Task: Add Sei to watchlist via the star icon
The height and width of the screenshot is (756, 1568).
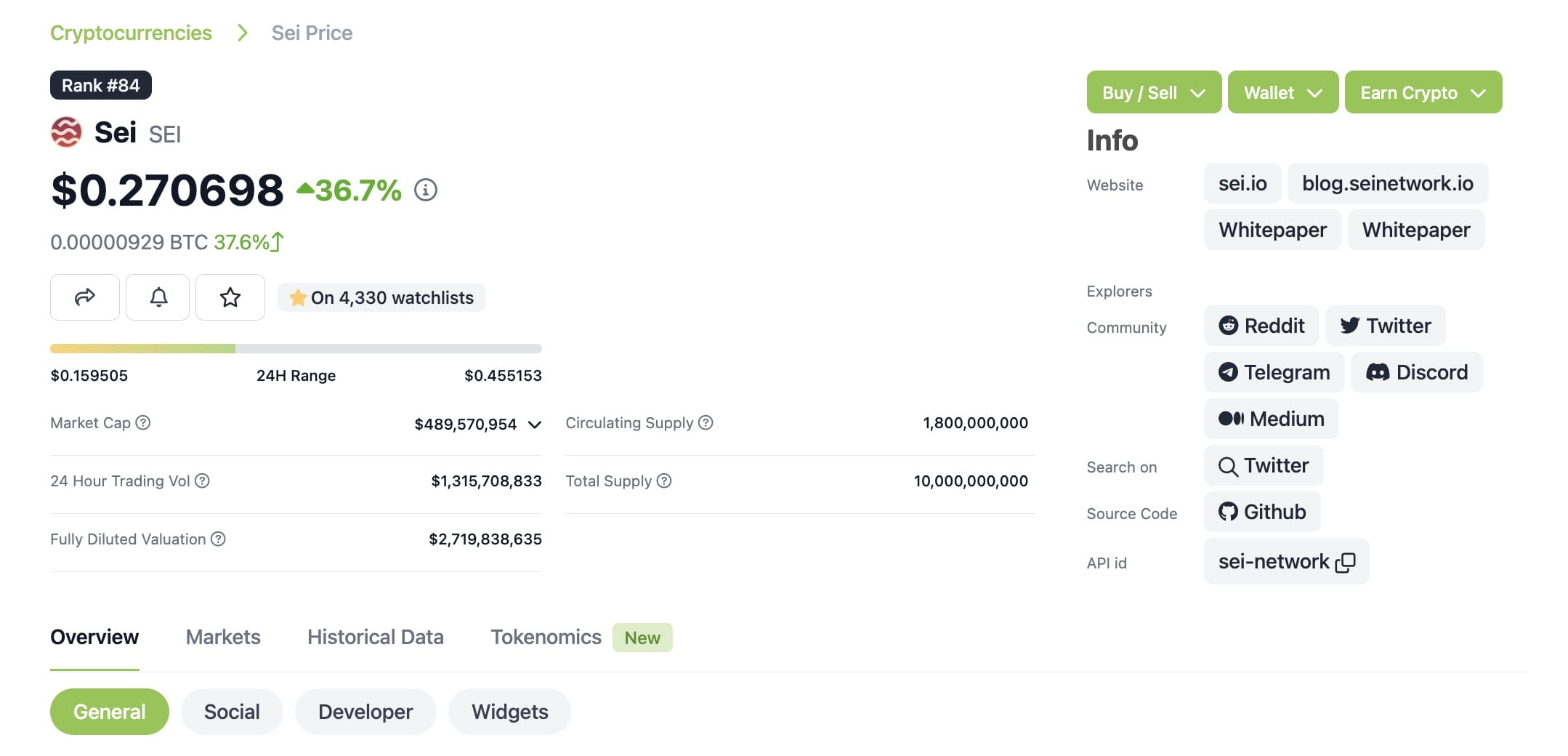Action: [x=230, y=297]
